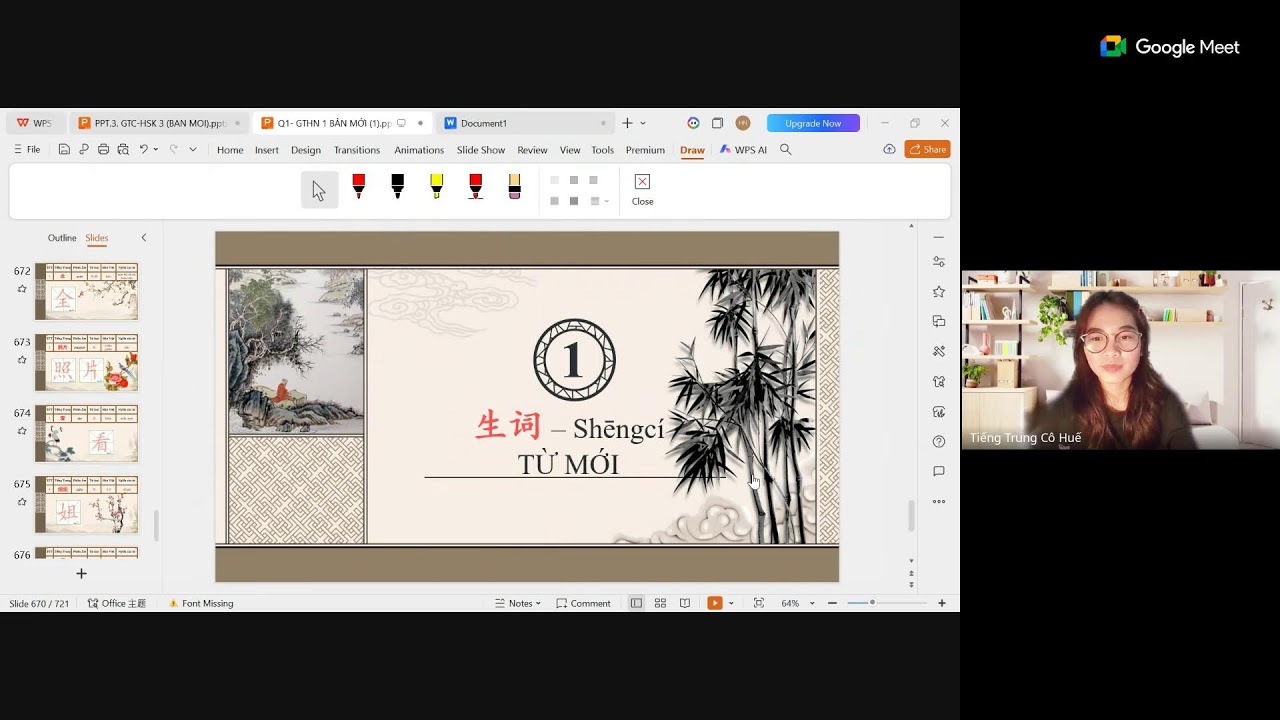The width and height of the screenshot is (1280, 720).
Task: Toggle the star on slide 672
Action: click(x=22, y=289)
